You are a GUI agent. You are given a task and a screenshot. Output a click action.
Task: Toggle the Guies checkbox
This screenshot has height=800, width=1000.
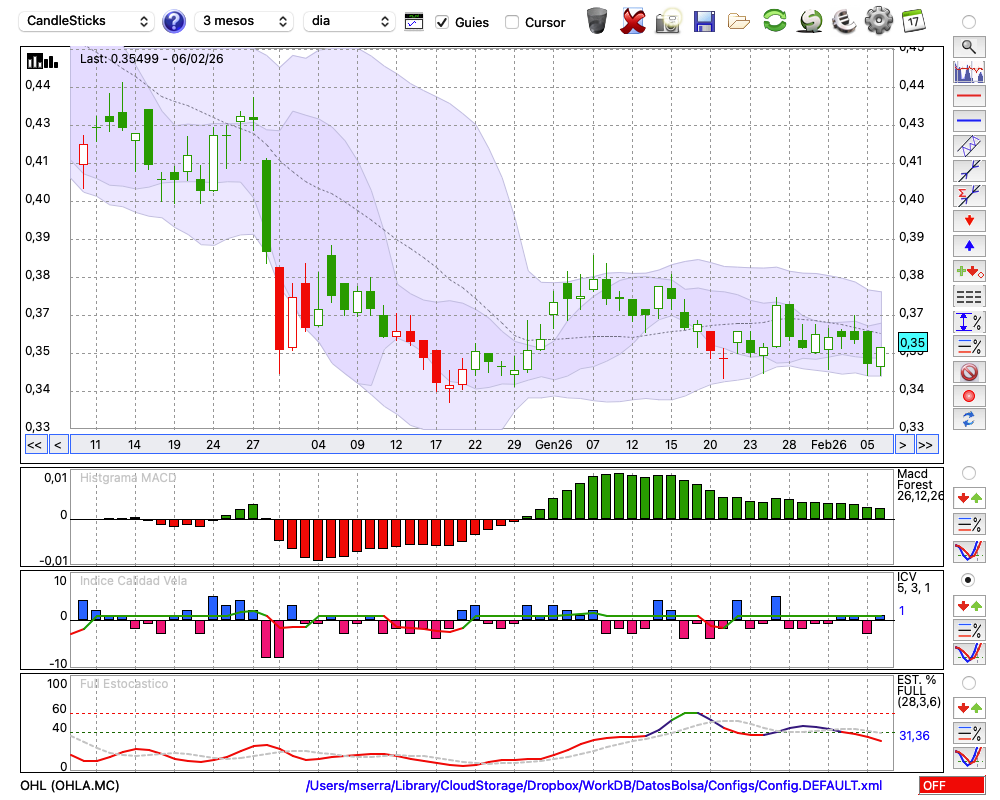tap(442, 22)
